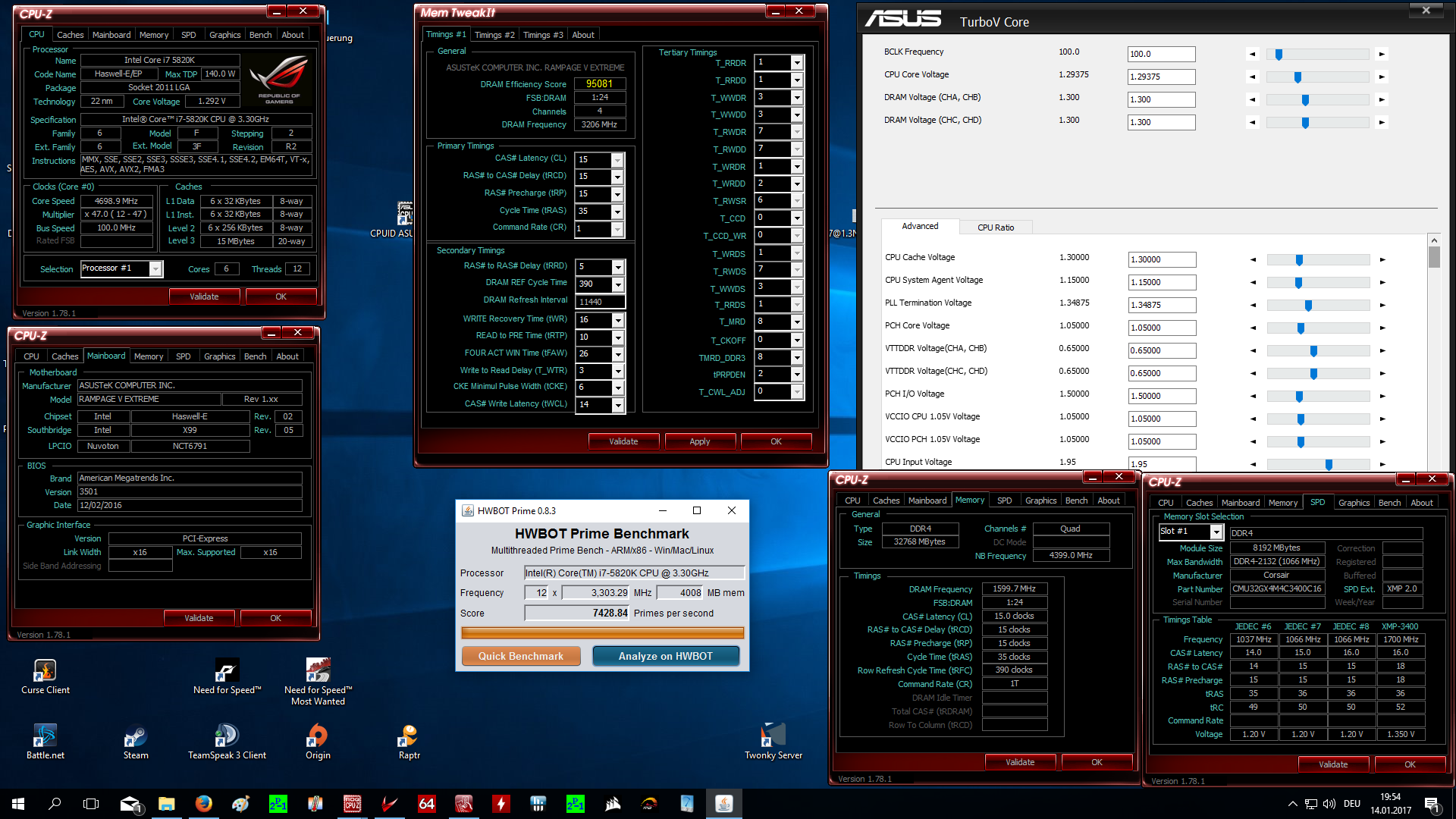Click the DEU language indicator in tray
Image resolution: width=1456 pixels, height=819 pixels.
tap(1351, 804)
